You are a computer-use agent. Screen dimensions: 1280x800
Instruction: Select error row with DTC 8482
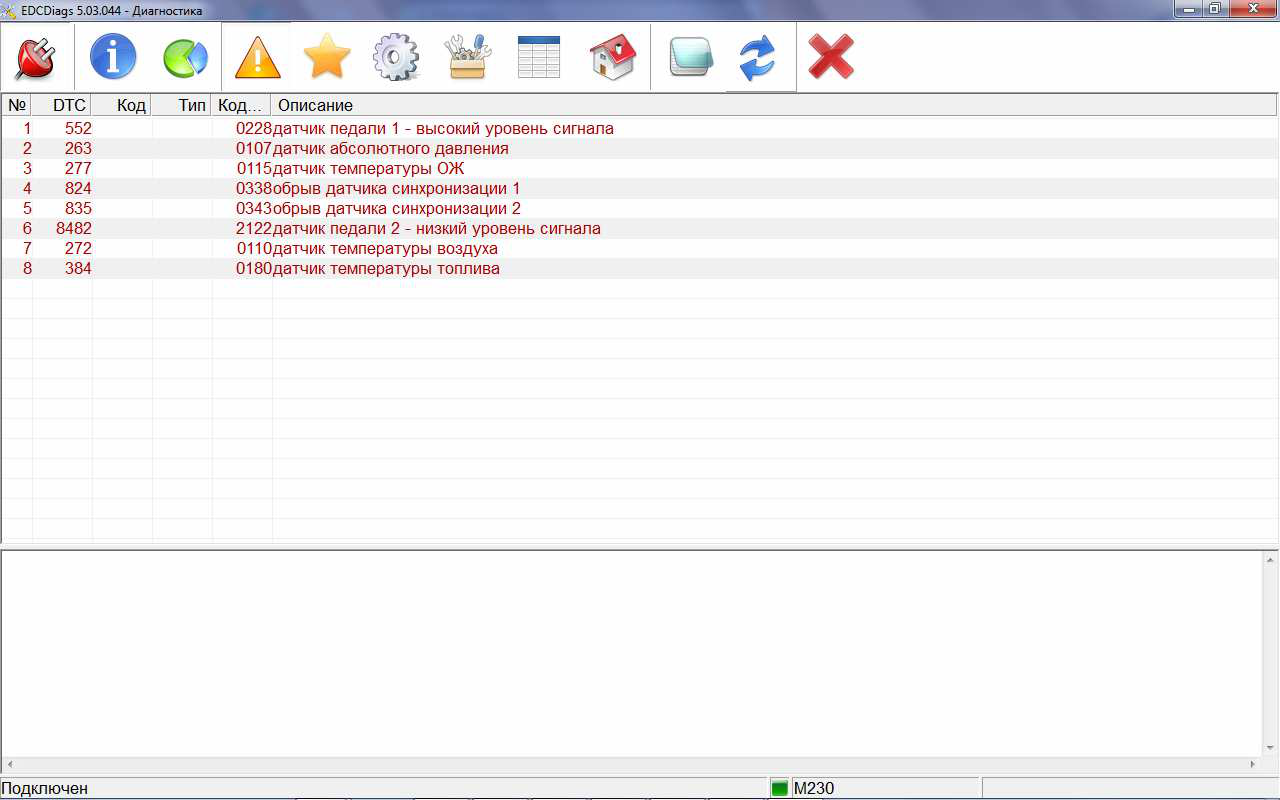click(x=436, y=229)
